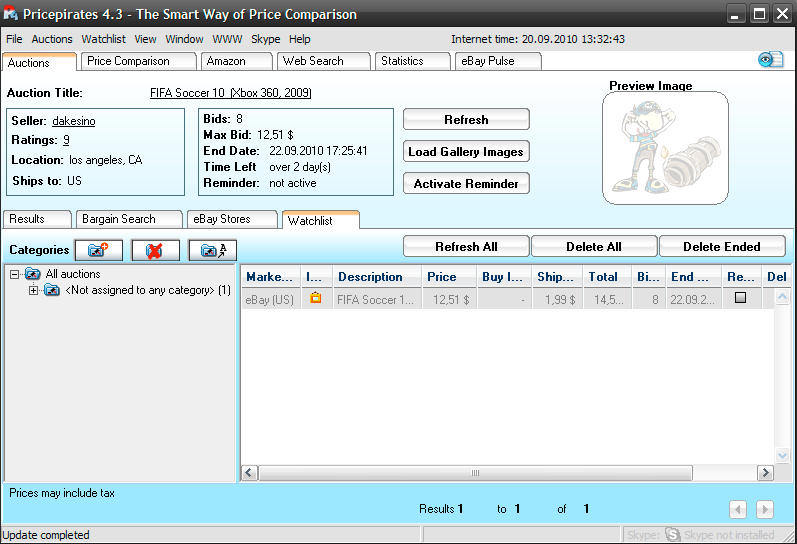Click the Delete All button

tap(594, 247)
